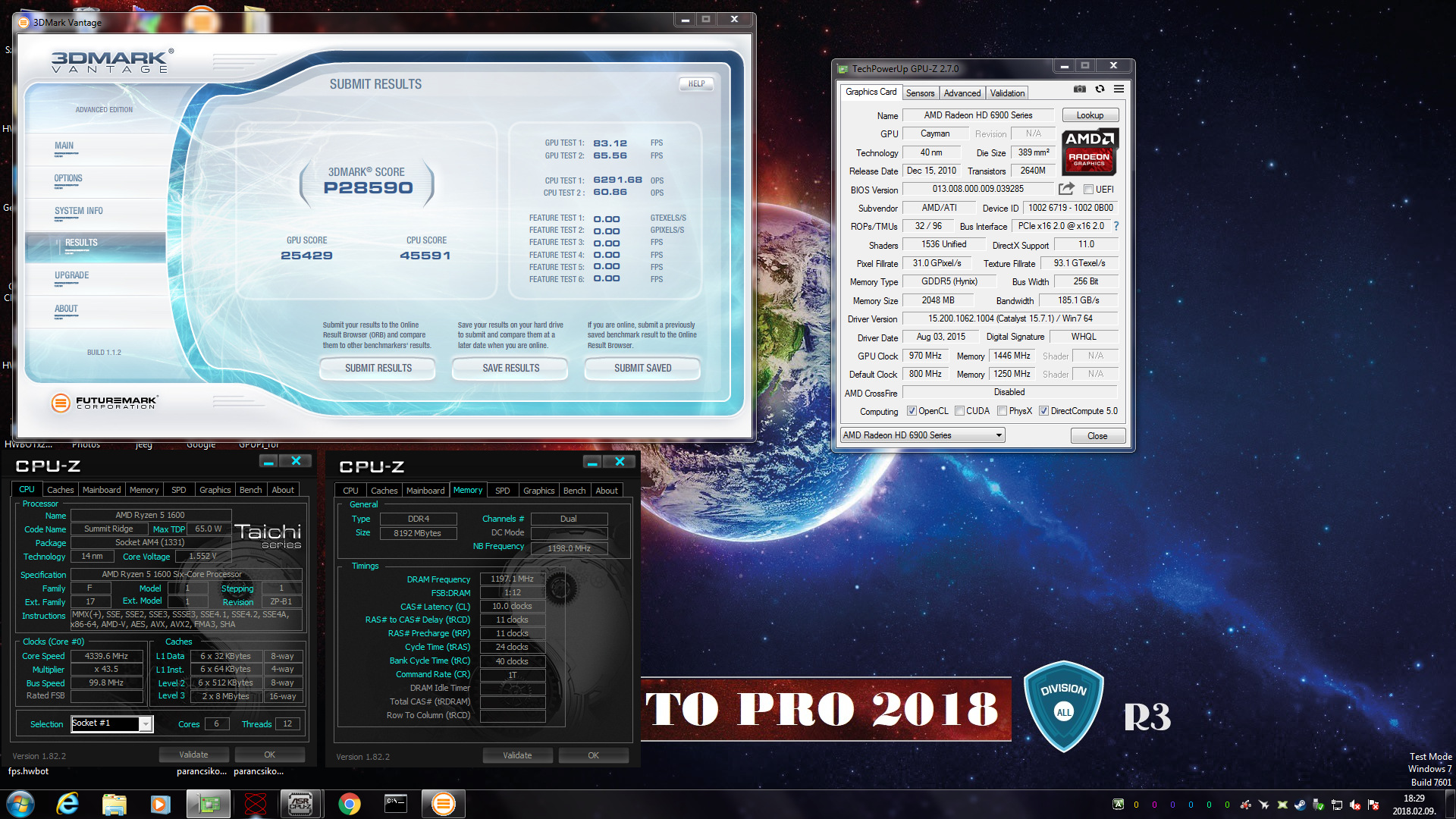The width and height of the screenshot is (1456, 819).
Task: Select ABOUT in 3DMark sidebar
Action: tap(96, 312)
